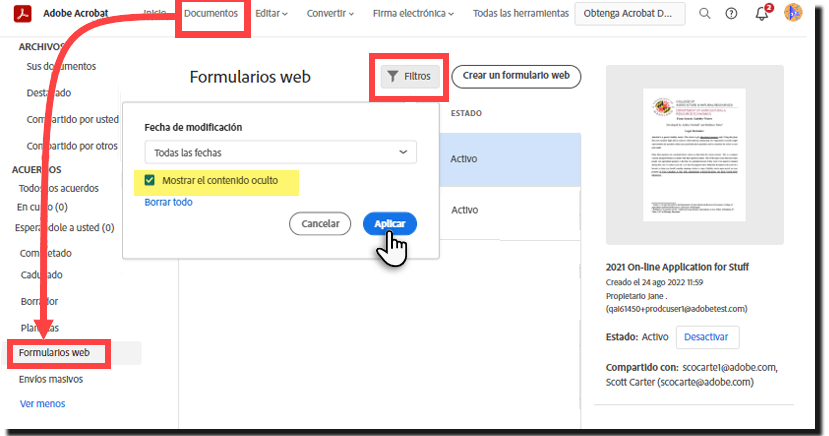The height and width of the screenshot is (436, 829).
Task: Expand the Editar menu
Action: pos(271,14)
